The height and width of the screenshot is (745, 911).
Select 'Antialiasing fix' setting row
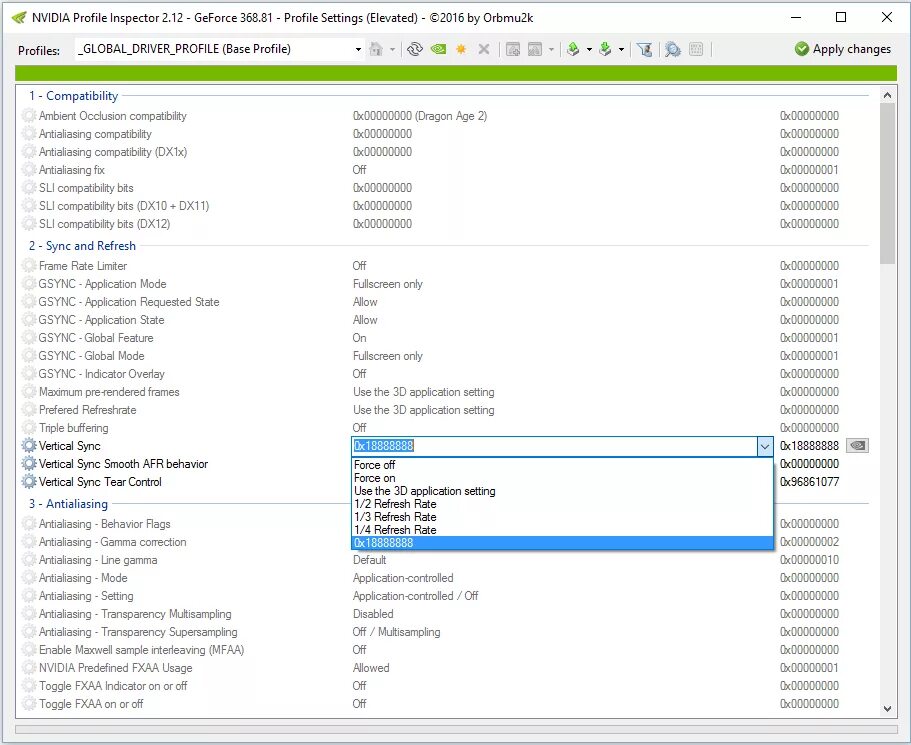[x=446, y=170]
